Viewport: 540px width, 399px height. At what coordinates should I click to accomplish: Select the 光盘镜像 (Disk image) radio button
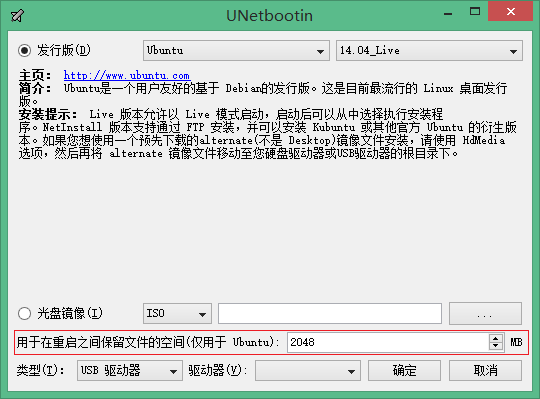[25, 314]
